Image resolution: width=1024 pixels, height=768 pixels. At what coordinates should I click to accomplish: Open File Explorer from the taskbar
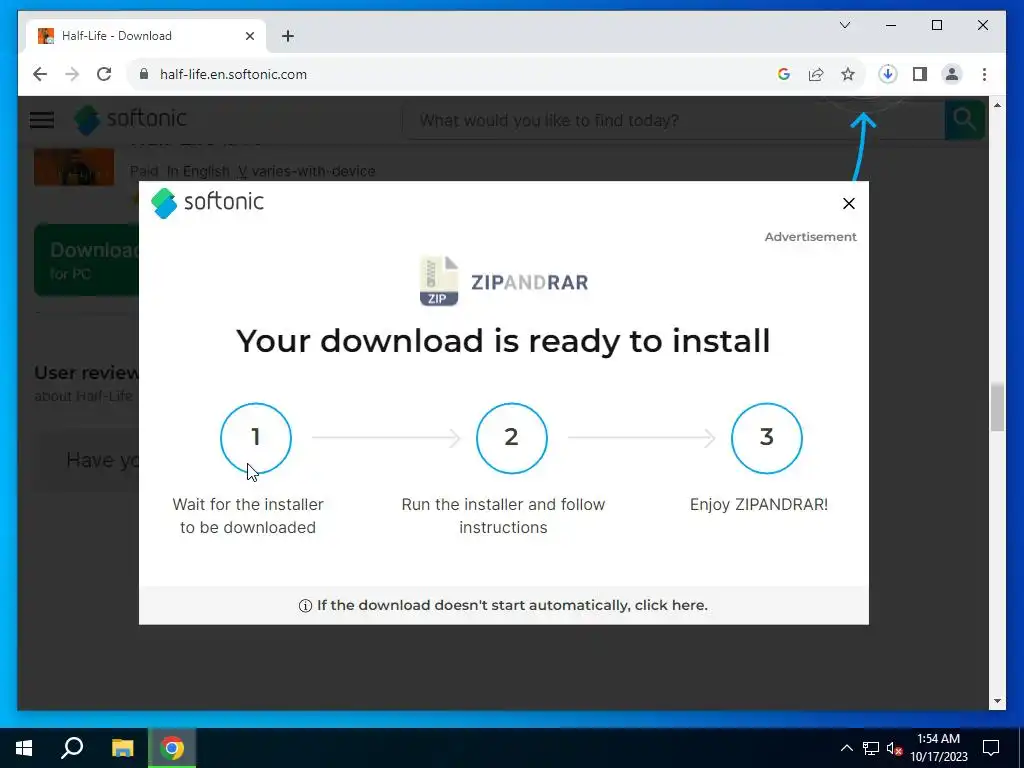(x=122, y=748)
